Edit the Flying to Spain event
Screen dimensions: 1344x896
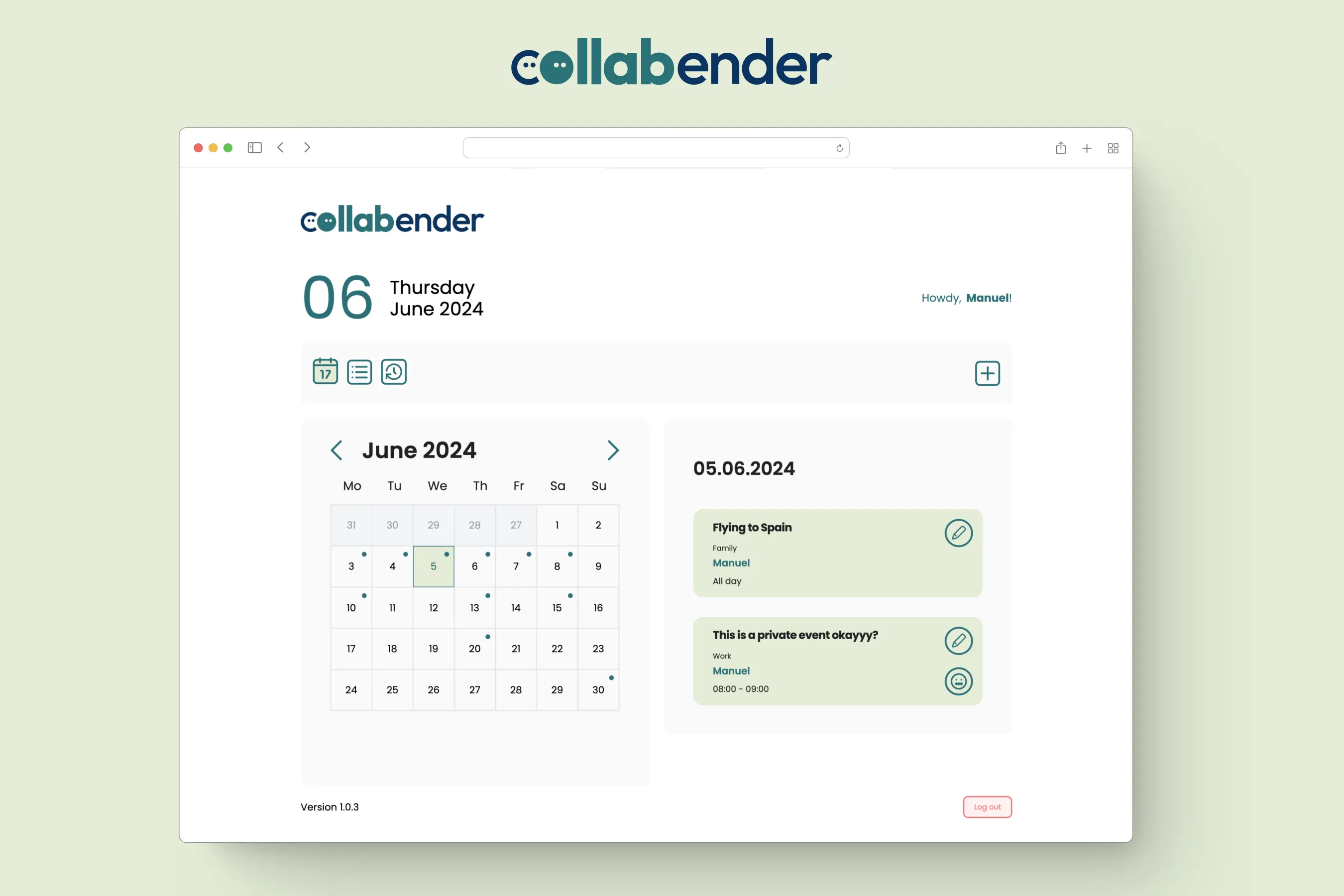point(956,532)
